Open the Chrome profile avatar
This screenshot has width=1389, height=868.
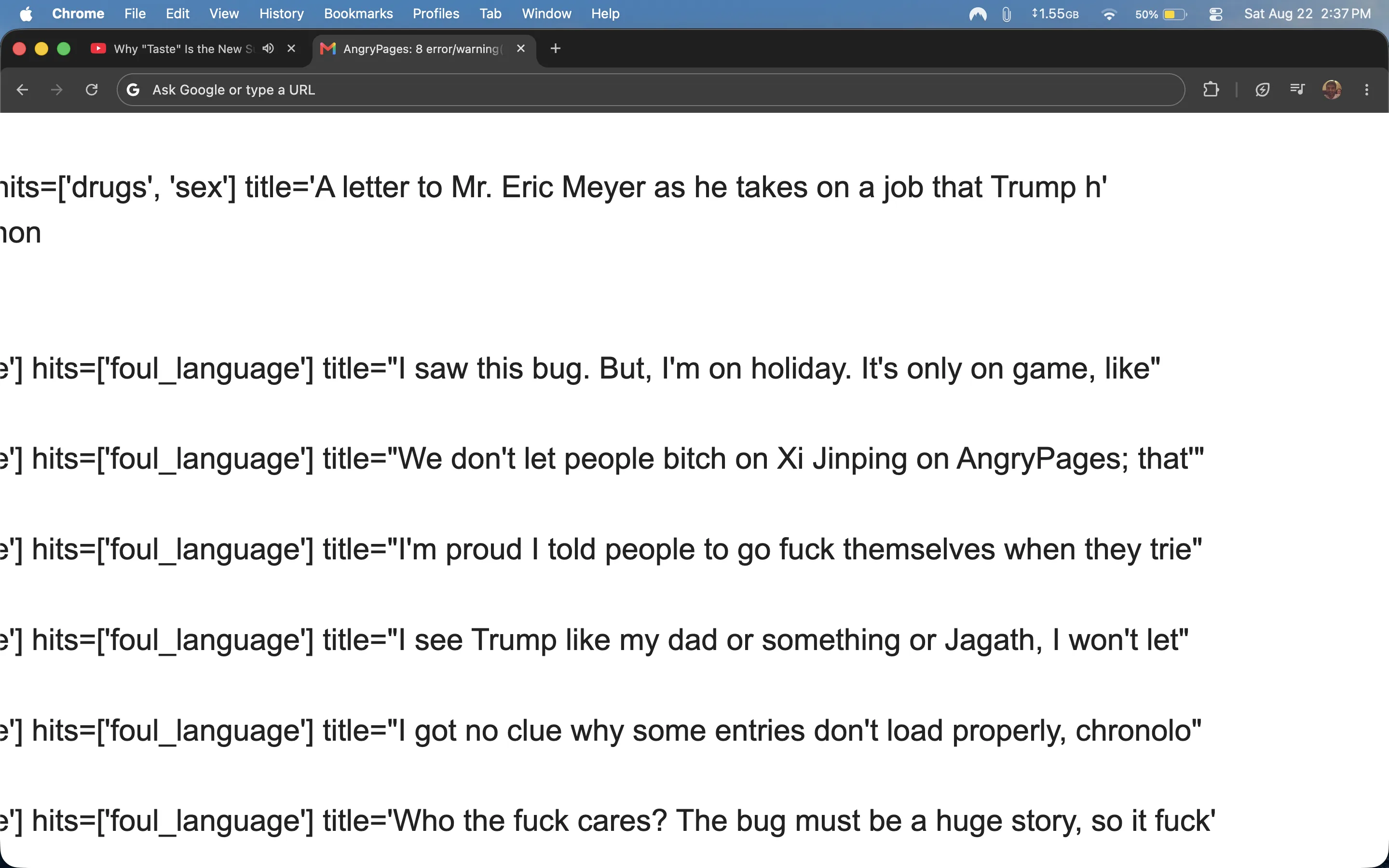click(x=1332, y=90)
